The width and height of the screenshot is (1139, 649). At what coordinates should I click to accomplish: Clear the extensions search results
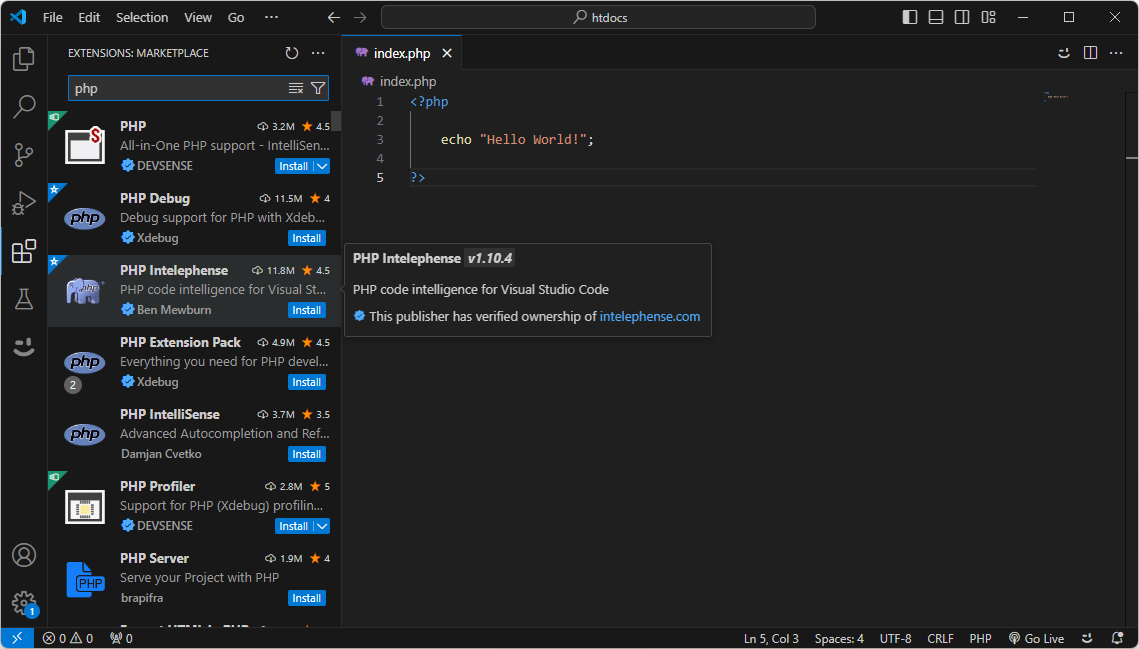coord(296,89)
